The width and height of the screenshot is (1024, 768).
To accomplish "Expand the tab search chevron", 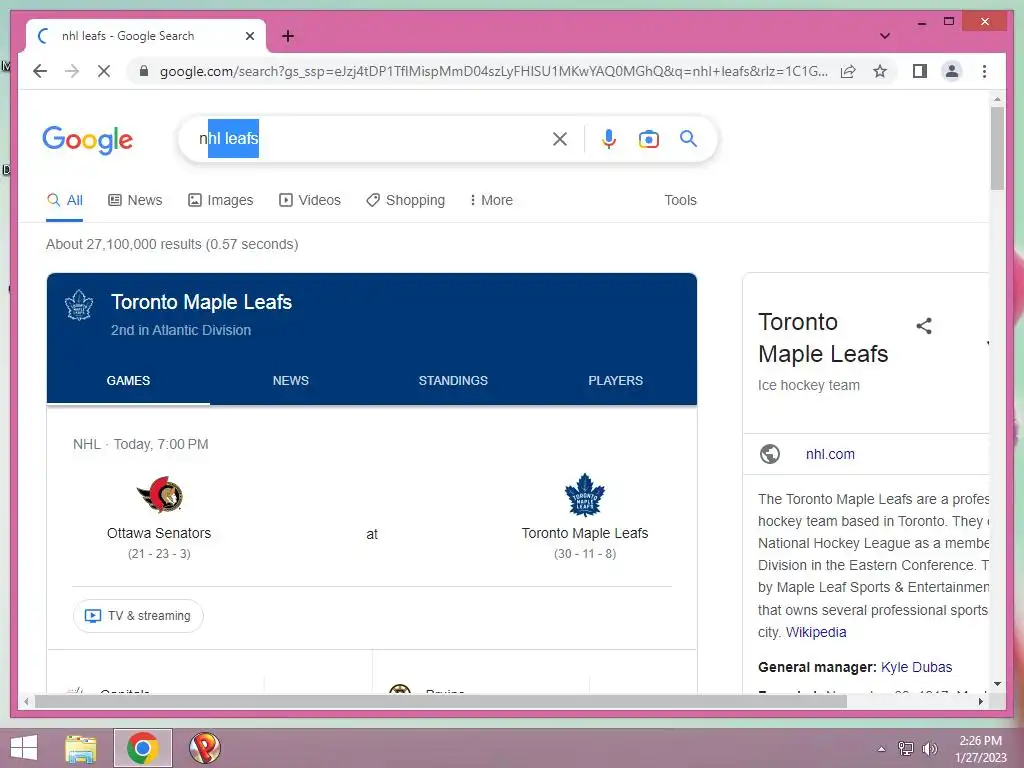I will pos(884,36).
